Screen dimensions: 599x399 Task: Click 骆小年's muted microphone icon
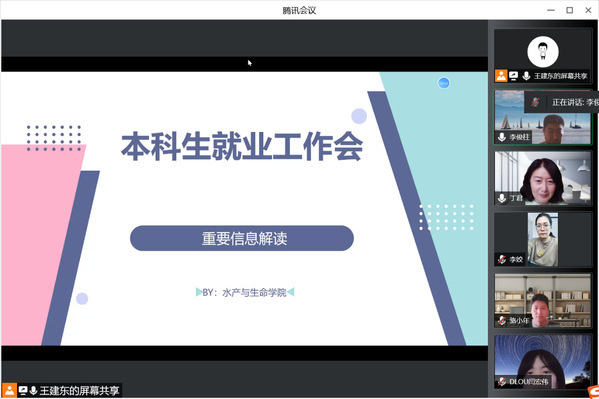click(x=502, y=320)
